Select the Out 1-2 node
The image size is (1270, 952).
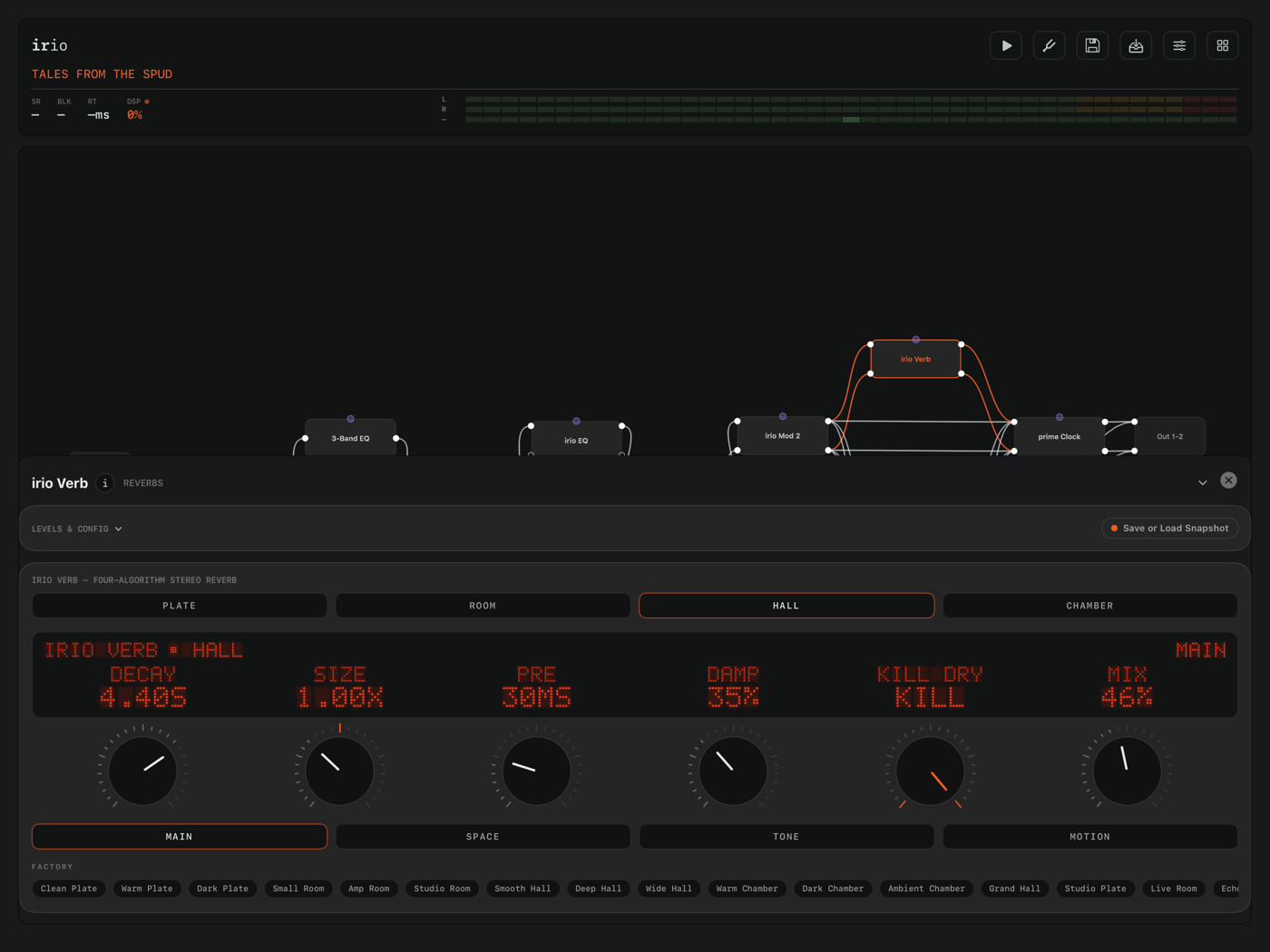(x=1169, y=436)
